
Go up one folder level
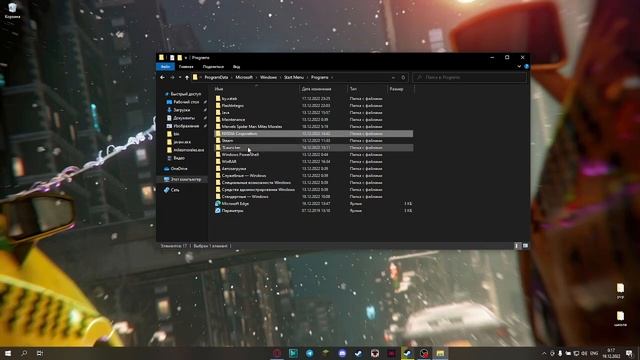187,77
